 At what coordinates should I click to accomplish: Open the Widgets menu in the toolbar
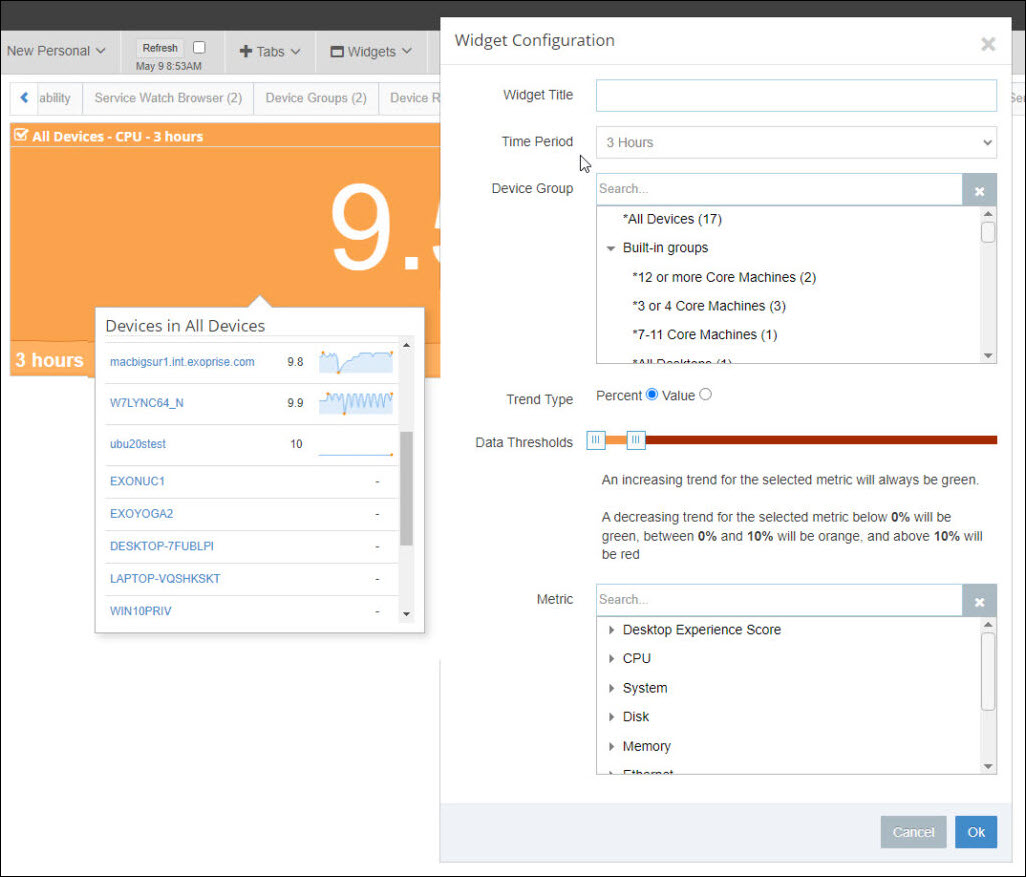pyautogui.click(x=371, y=52)
